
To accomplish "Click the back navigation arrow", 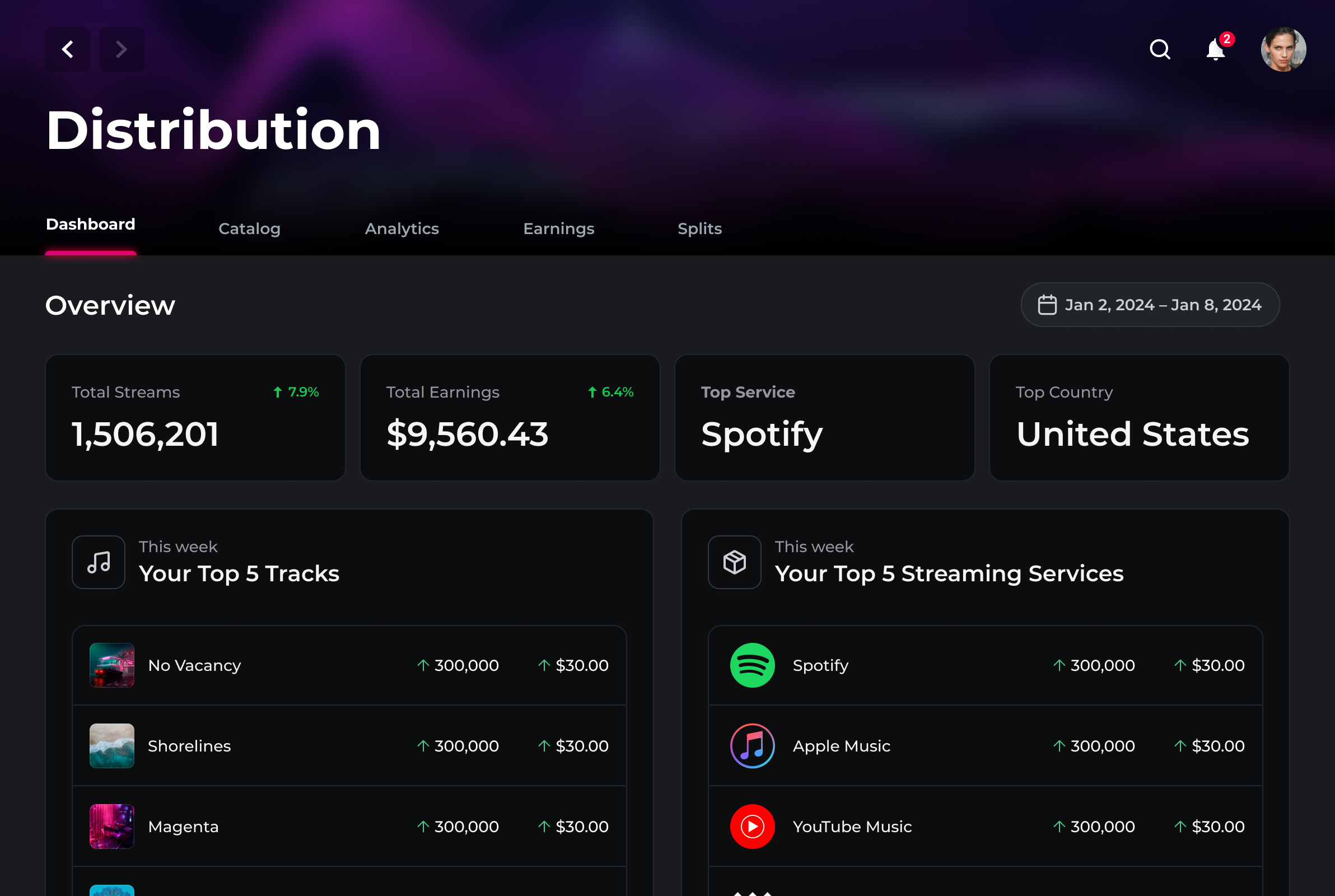I will click(x=67, y=49).
